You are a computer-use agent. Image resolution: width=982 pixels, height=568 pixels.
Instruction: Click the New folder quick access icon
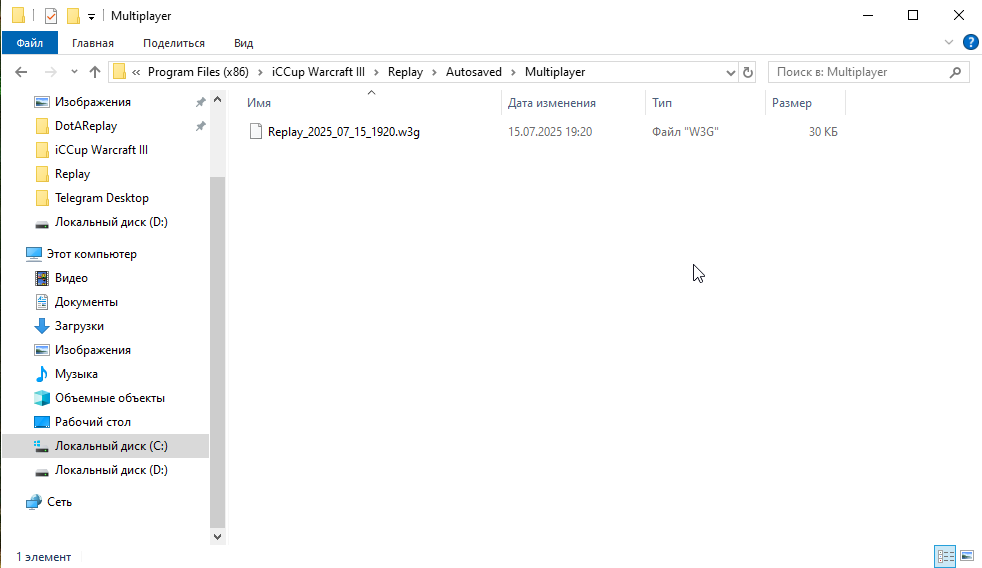tap(73, 16)
